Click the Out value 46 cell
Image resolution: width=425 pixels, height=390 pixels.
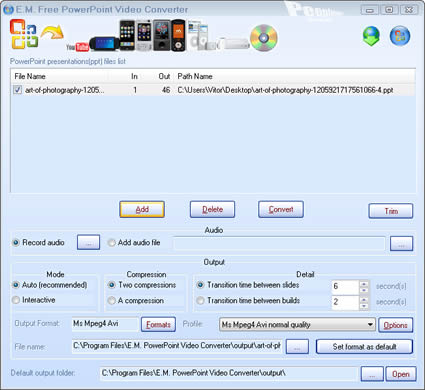click(166, 90)
